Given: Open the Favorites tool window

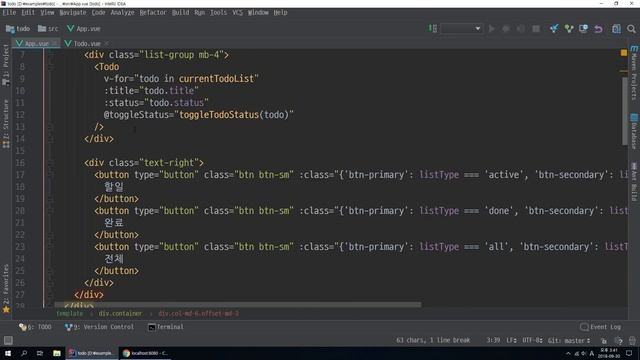Looking at the screenshot, I should click(6, 288).
